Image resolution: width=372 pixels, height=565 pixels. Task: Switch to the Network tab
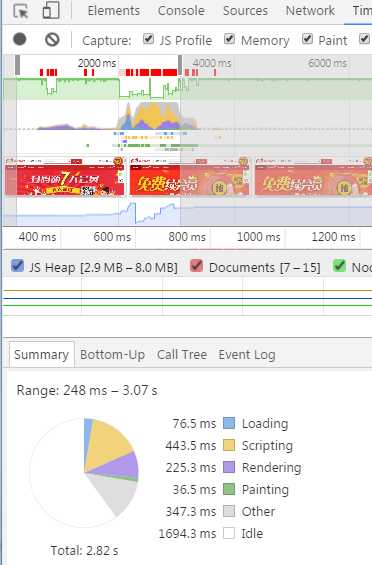click(310, 11)
